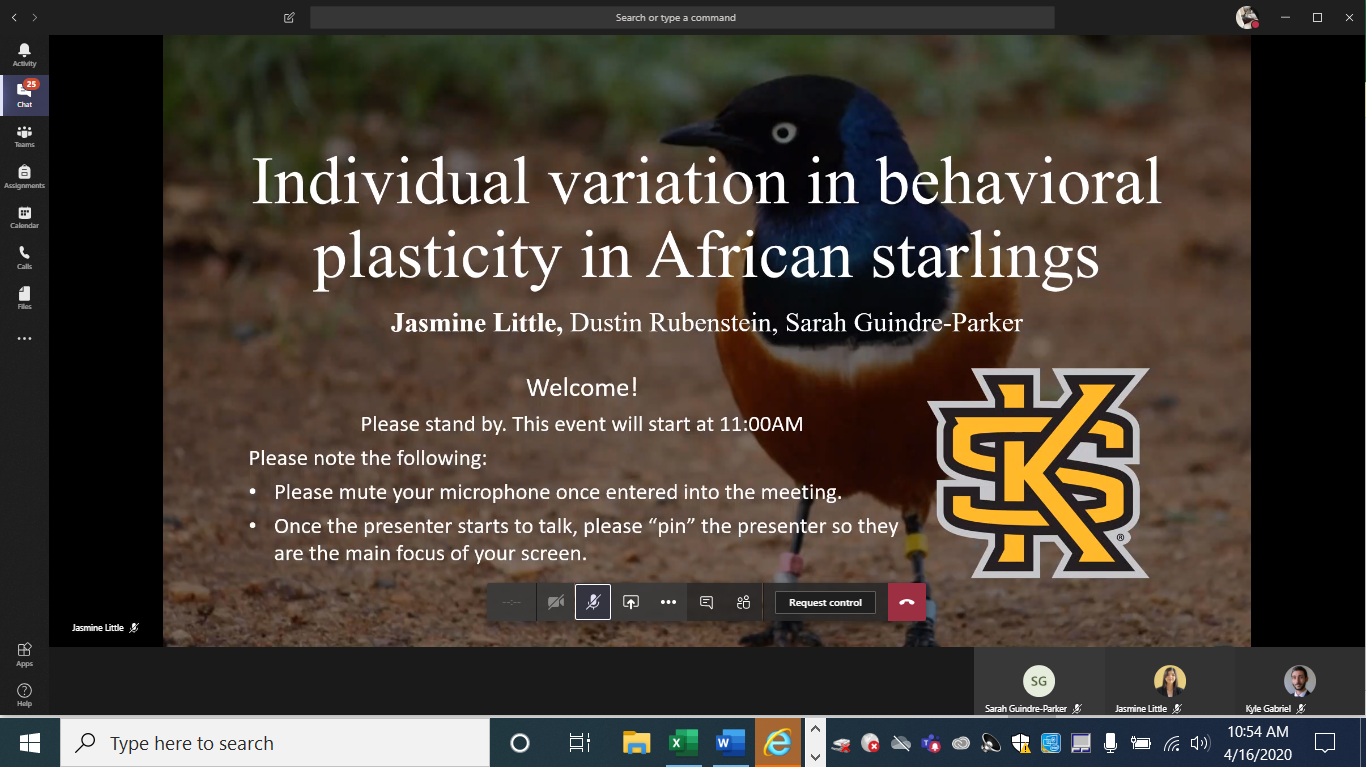This screenshot has height=767, width=1366.
Task: Go to Teams section in sidebar
Action: 24,136
